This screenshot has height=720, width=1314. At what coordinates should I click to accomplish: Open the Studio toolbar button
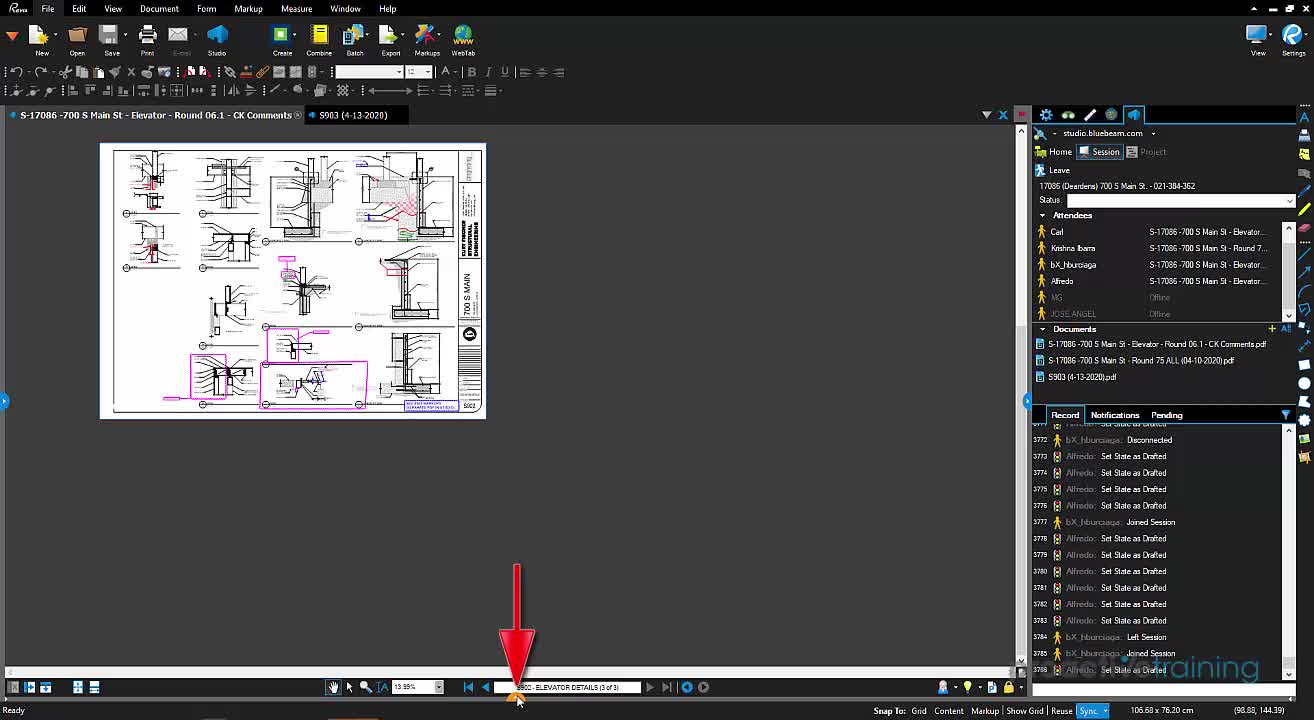click(x=217, y=36)
